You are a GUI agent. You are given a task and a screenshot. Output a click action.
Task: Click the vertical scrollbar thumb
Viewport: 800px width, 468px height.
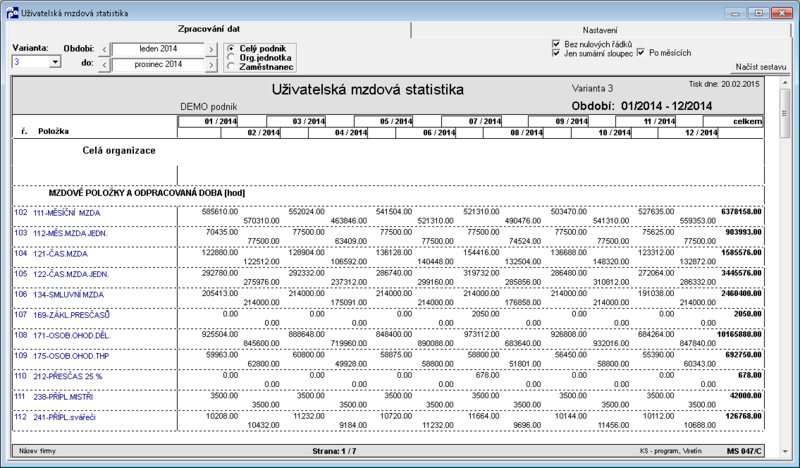click(x=785, y=113)
